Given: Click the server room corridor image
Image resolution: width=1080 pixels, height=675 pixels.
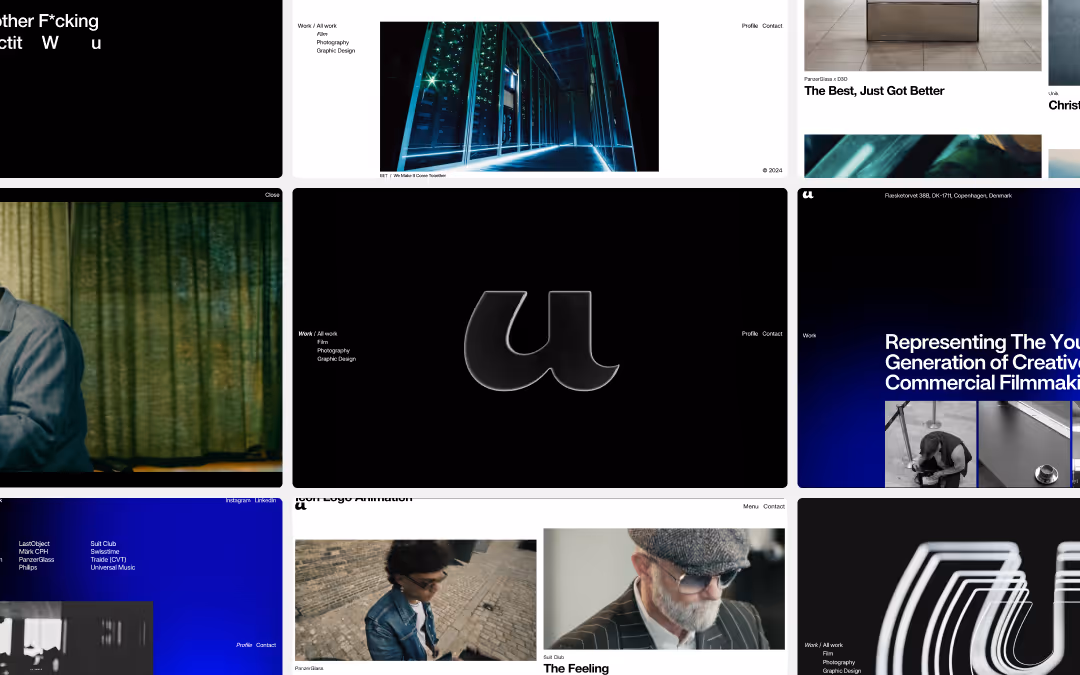Looking at the screenshot, I should tap(519, 96).
